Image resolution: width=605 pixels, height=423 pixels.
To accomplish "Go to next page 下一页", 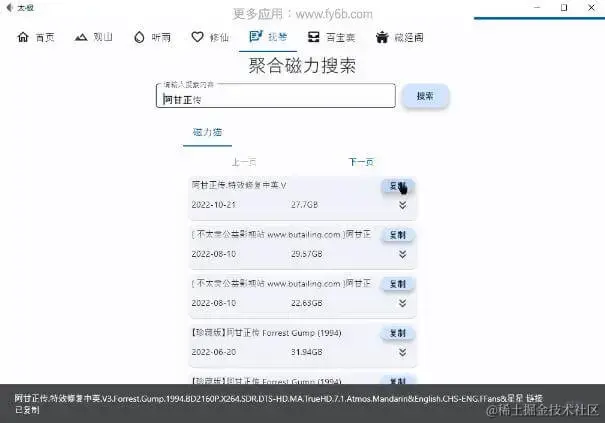I will [x=361, y=162].
